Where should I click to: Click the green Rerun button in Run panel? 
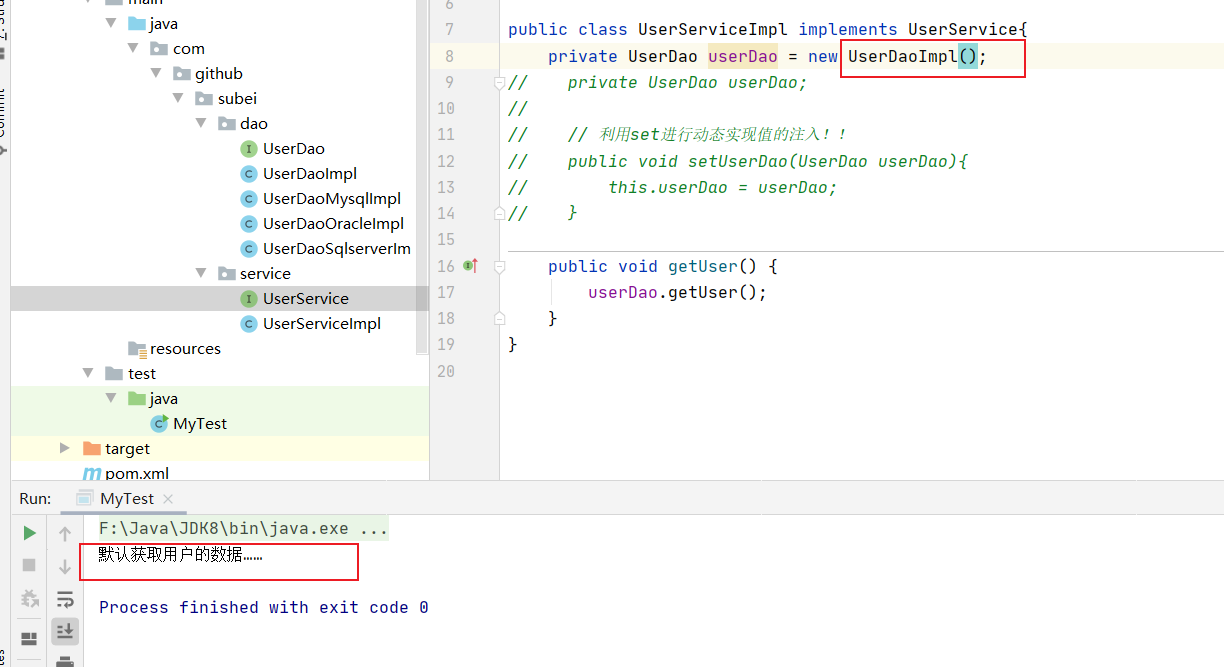(30, 533)
